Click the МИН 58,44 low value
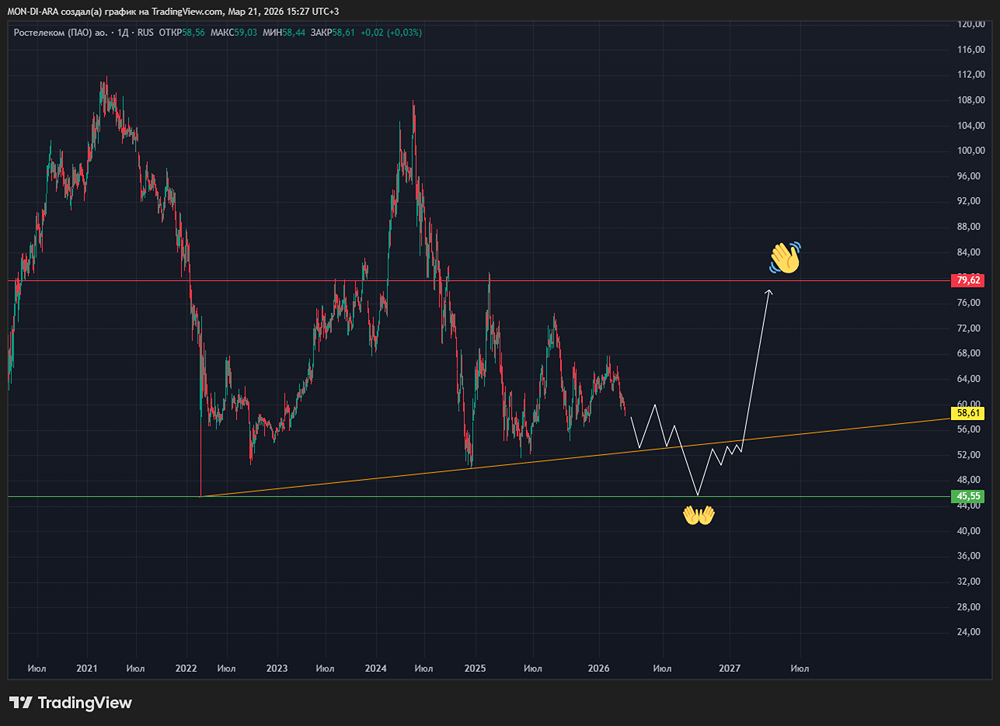The image size is (1000, 726). 284,33
